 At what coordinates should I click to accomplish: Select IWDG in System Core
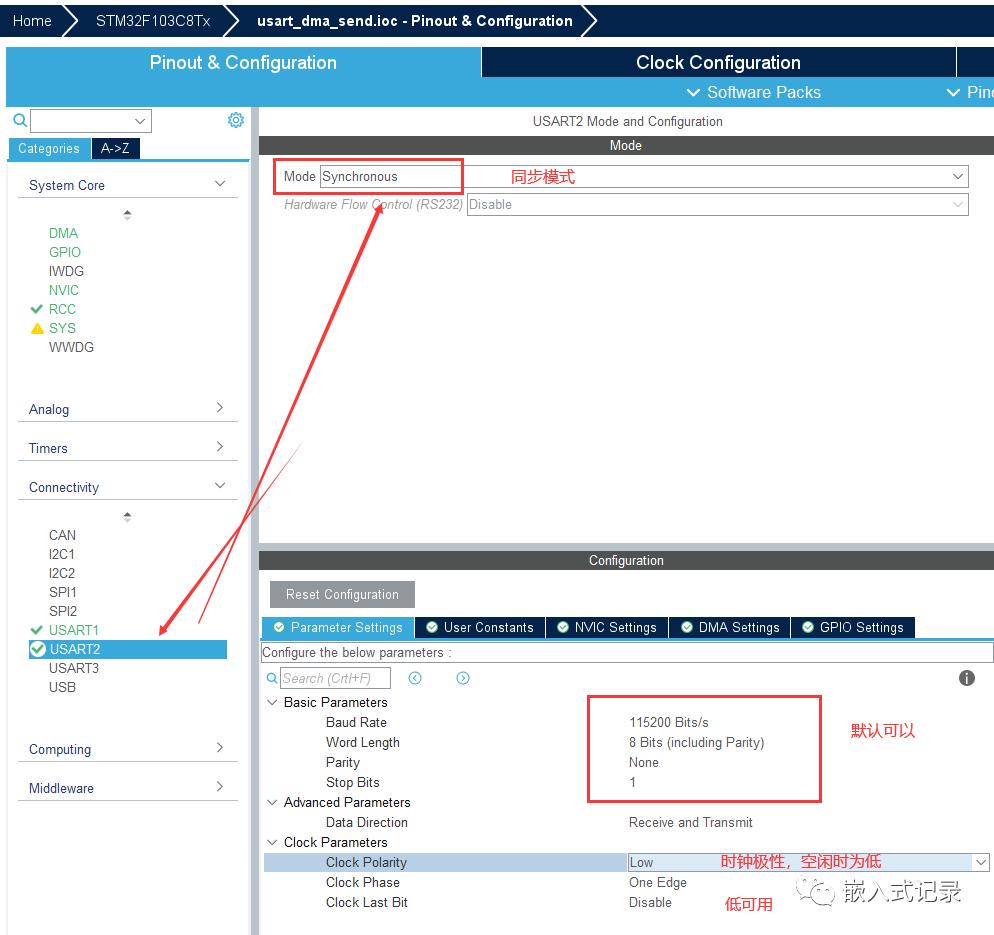point(66,271)
